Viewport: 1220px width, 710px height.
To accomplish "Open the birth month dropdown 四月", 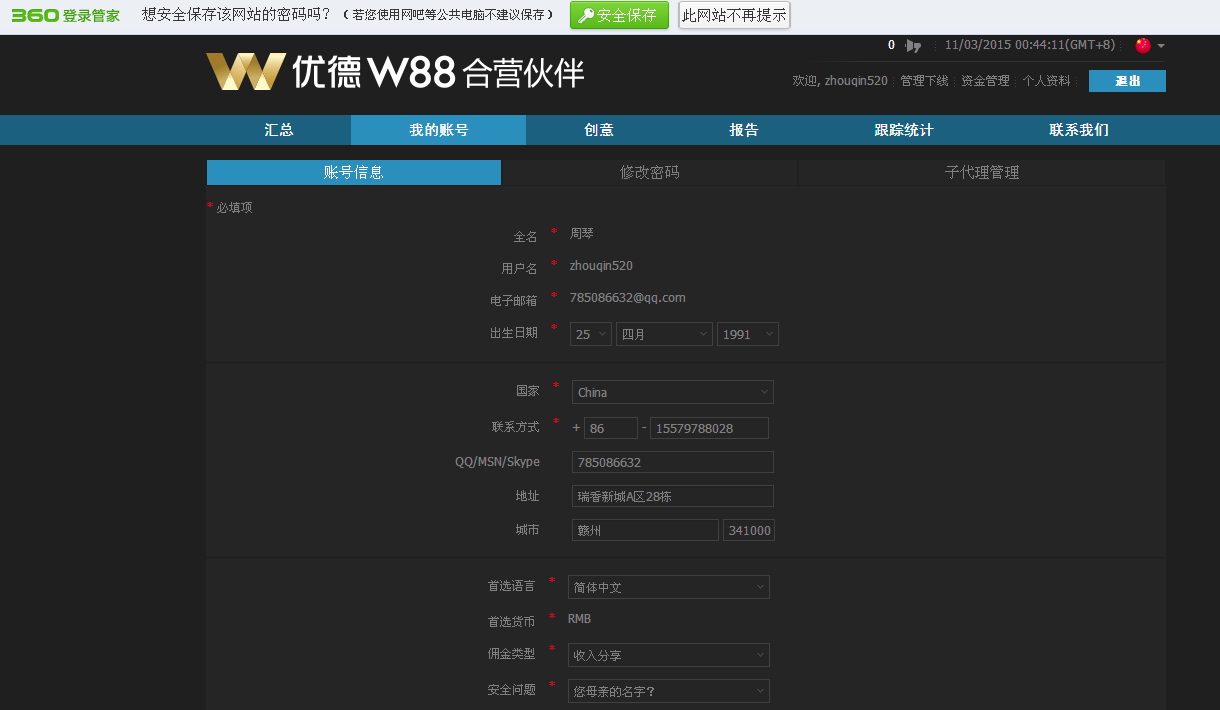I will [x=664, y=335].
